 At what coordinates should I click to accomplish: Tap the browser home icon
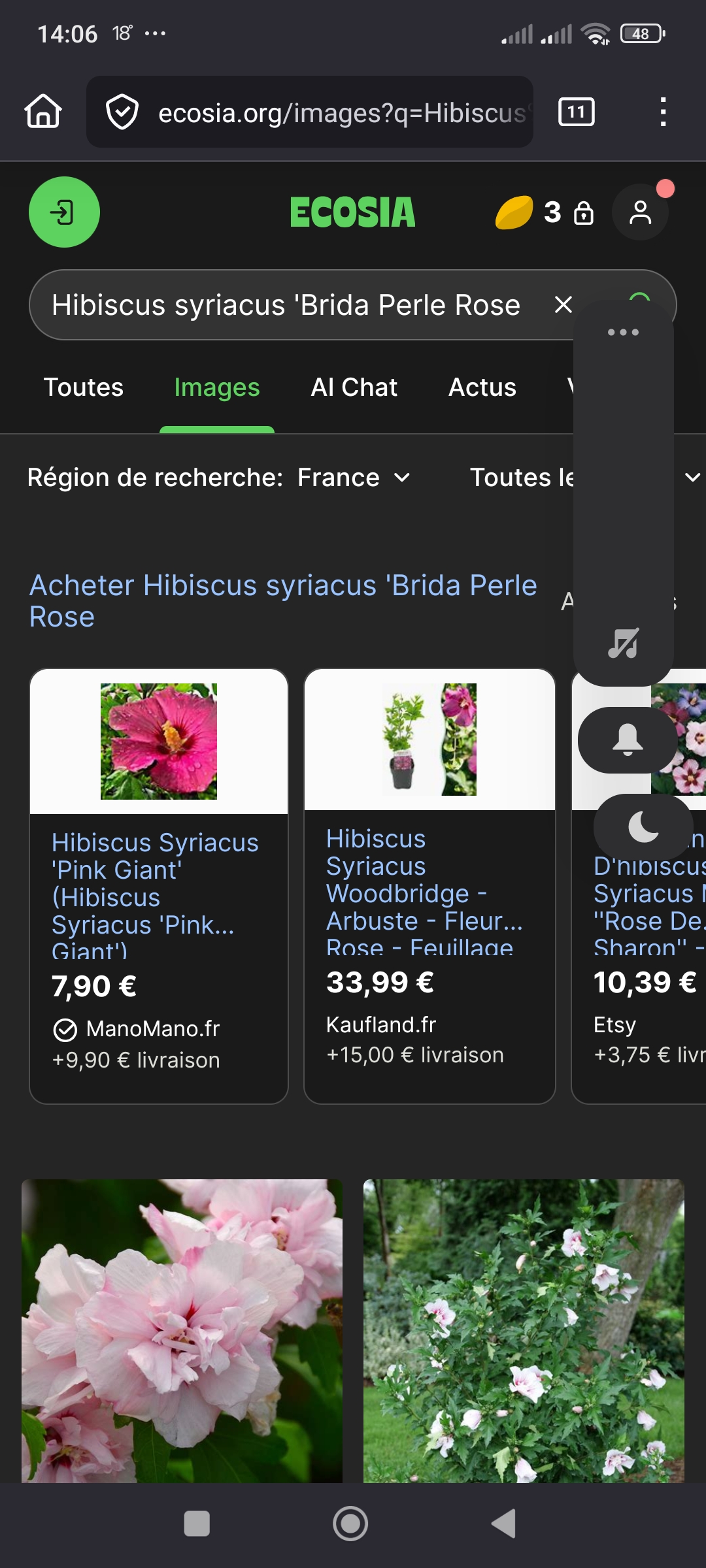point(43,112)
